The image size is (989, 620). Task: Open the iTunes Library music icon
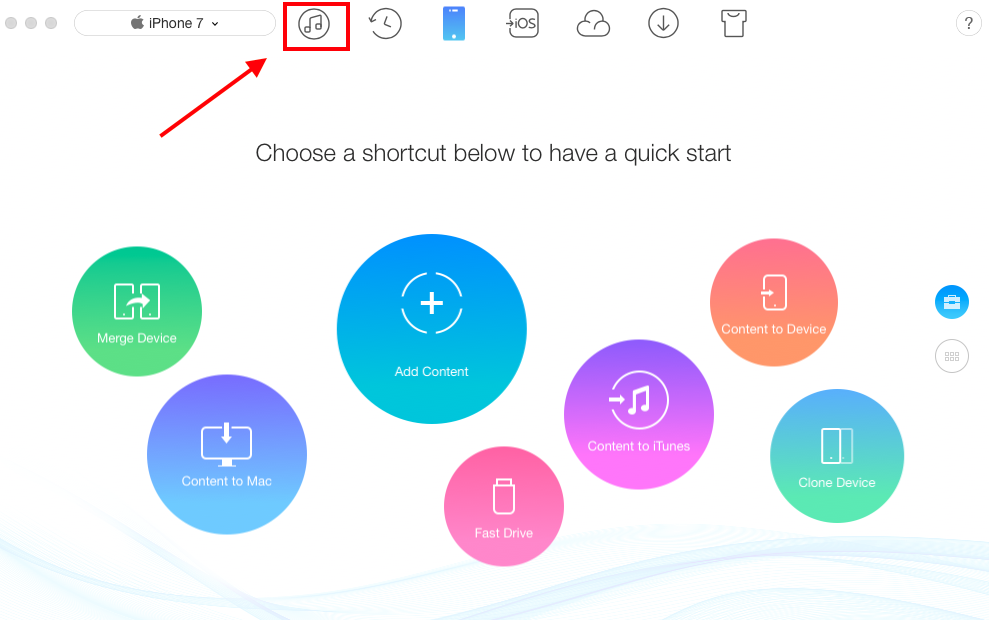(x=314, y=25)
